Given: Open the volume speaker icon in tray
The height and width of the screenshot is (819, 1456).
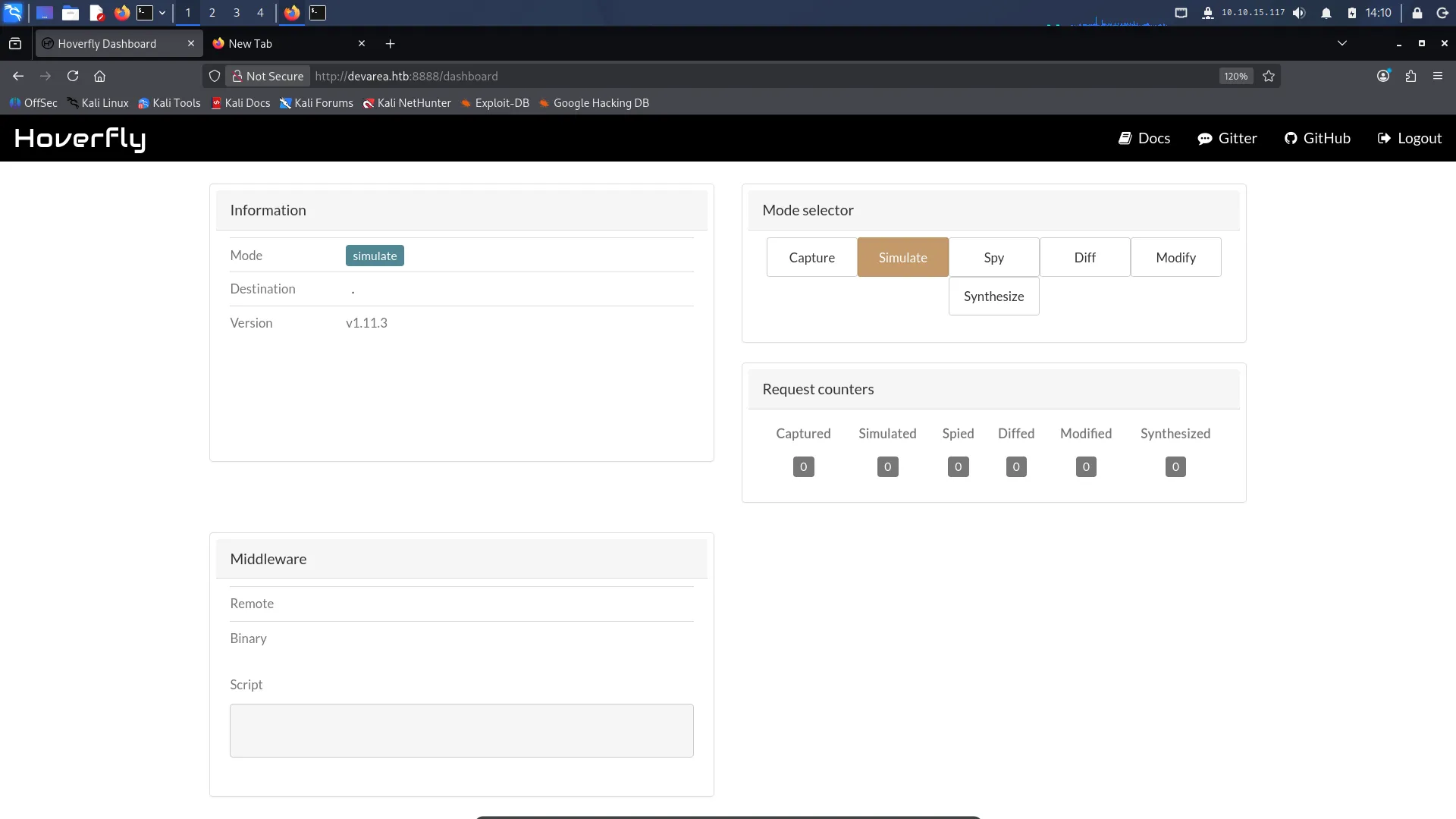Looking at the screenshot, I should (x=1299, y=13).
